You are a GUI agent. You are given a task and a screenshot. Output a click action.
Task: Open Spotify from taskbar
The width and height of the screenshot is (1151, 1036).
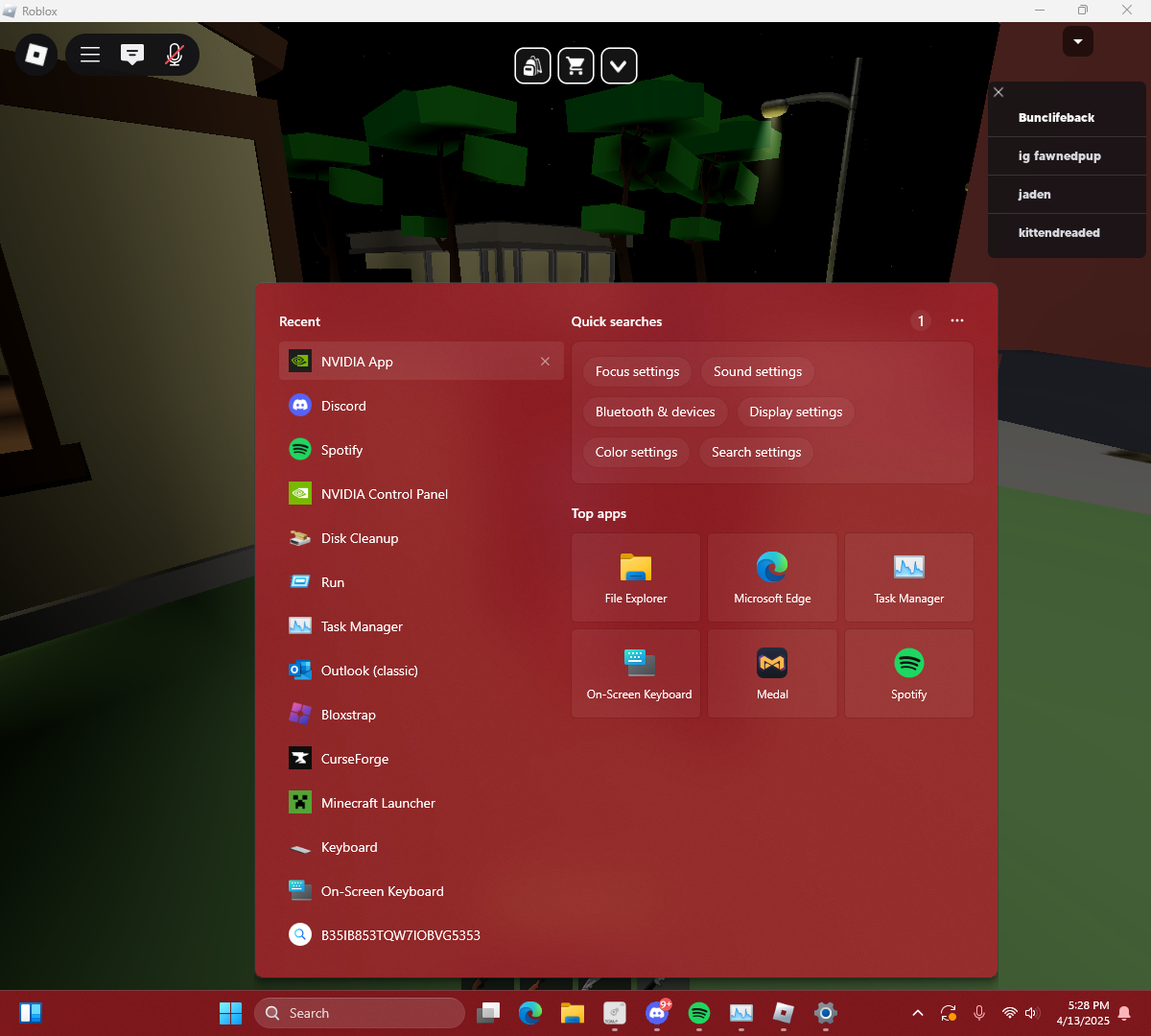699,1013
